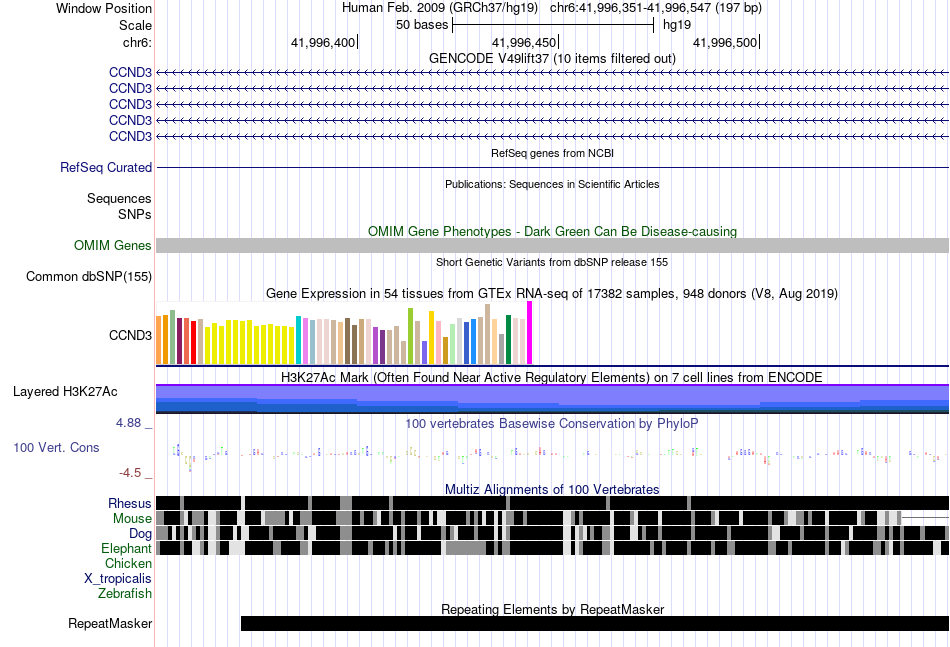Viewport: 950px width, 647px height.
Task: Click the hg19 label beside the scale bar
Action: tap(677, 25)
